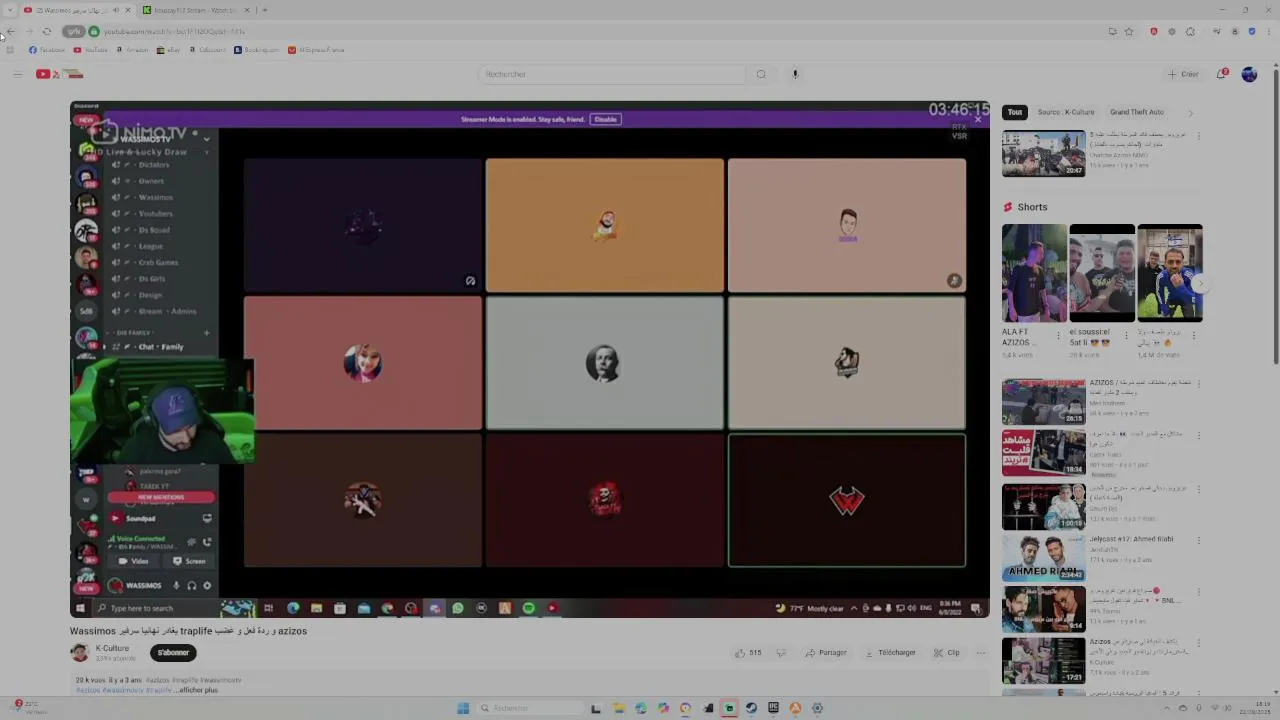Viewport: 1280px width, 720px height.
Task: Go back with browser back arrow
Action: tap(11, 31)
